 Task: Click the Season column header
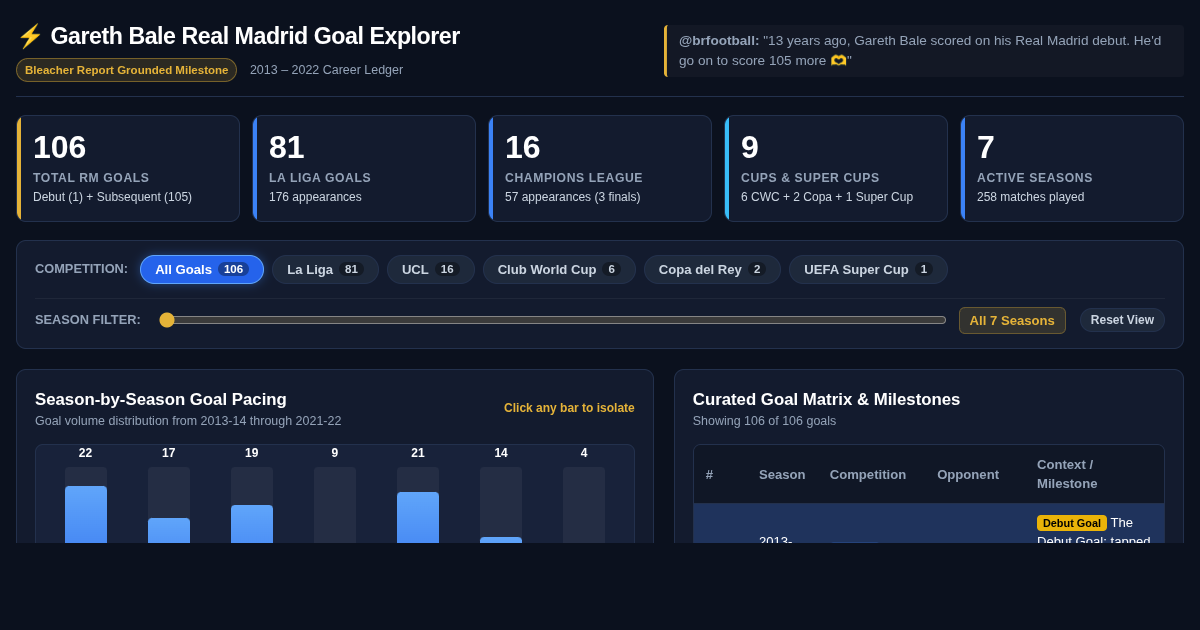coord(782,474)
